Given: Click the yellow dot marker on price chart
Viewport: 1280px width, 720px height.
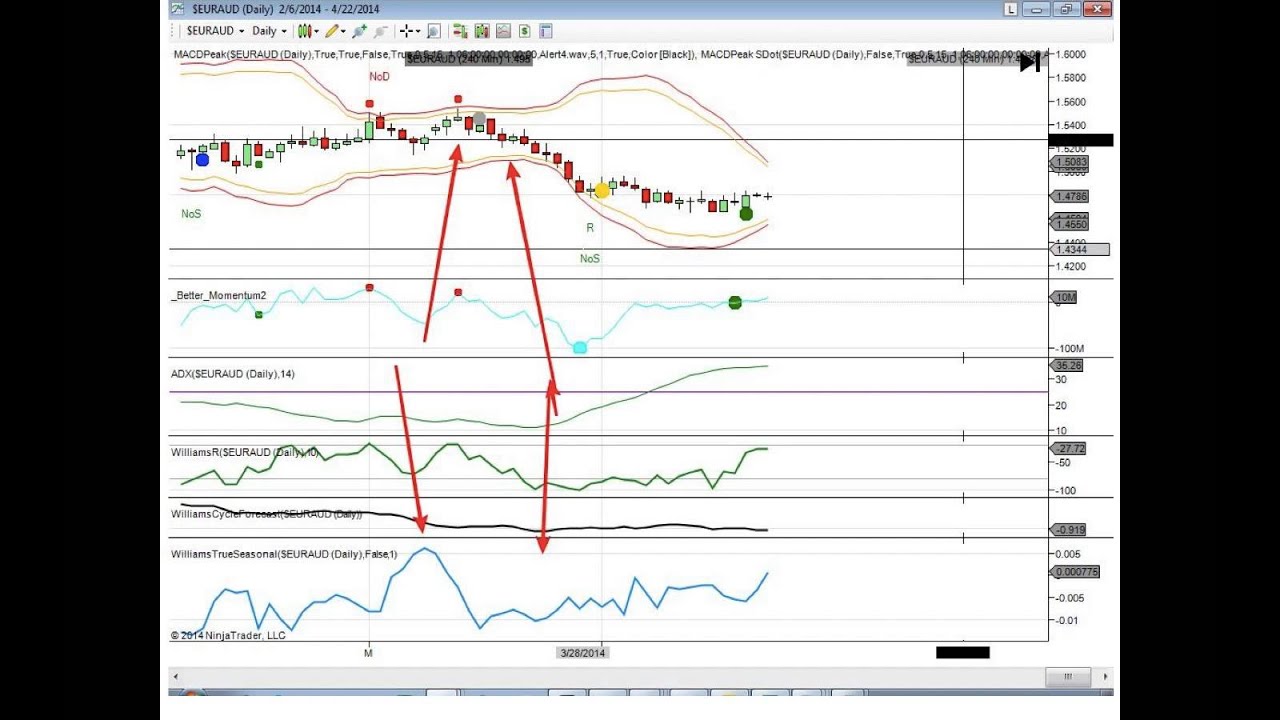Looking at the screenshot, I should tap(602, 190).
